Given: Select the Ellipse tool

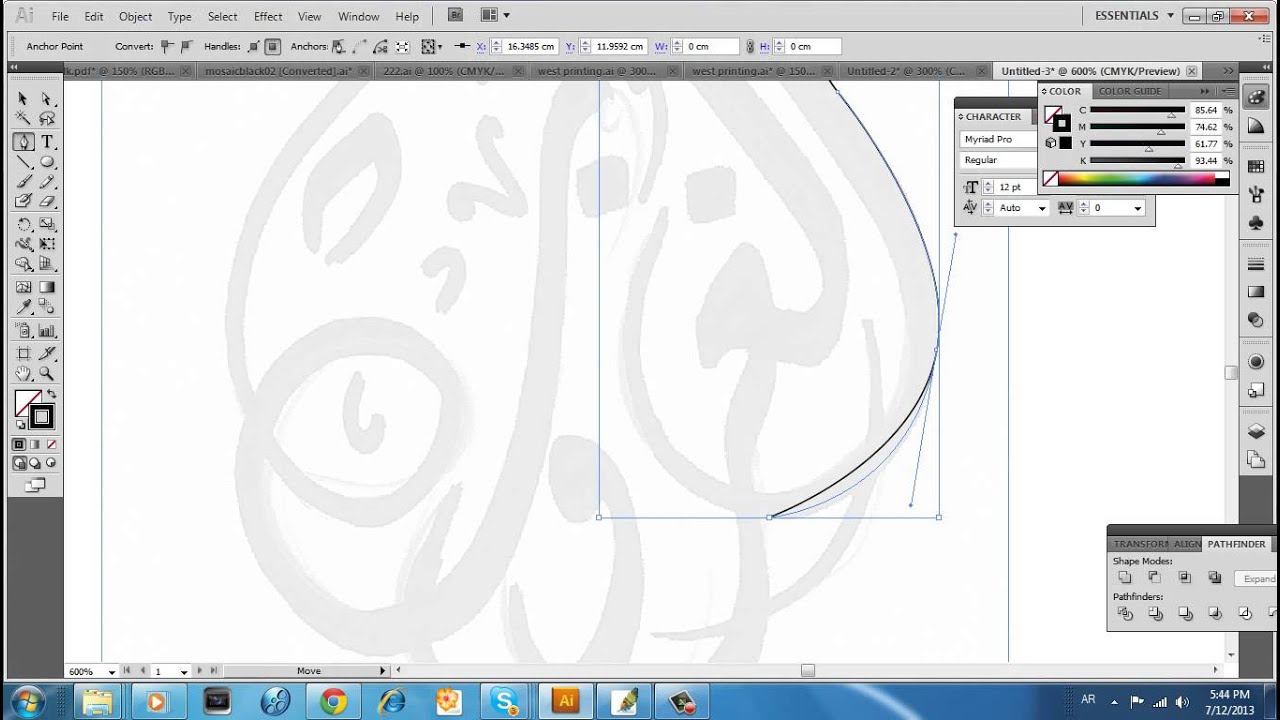Looking at the screenshot, I should tap(46, 163).
